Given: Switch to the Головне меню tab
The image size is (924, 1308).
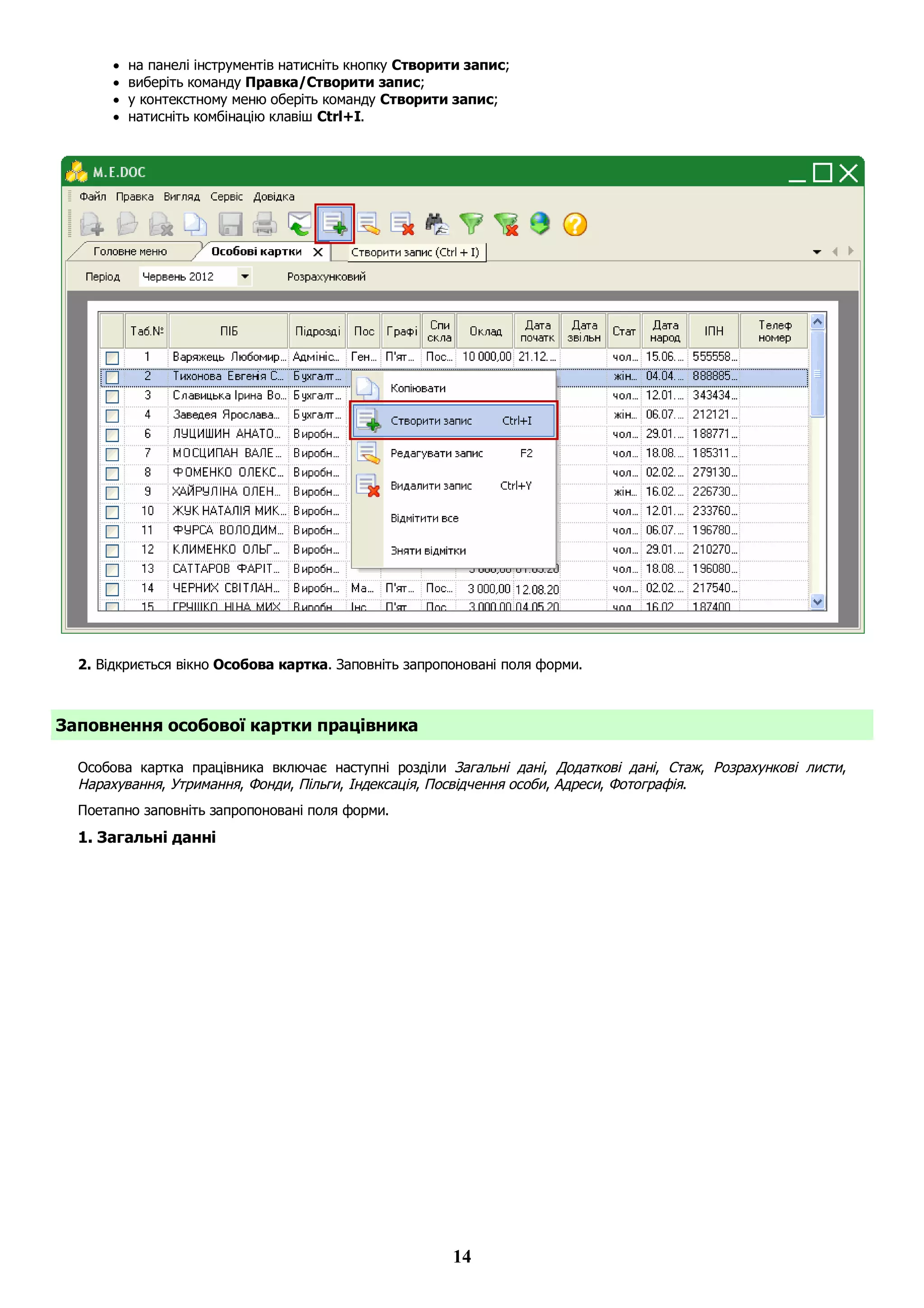Looking at the screenshot, I should pyautogui.click(x=130, y=252).
